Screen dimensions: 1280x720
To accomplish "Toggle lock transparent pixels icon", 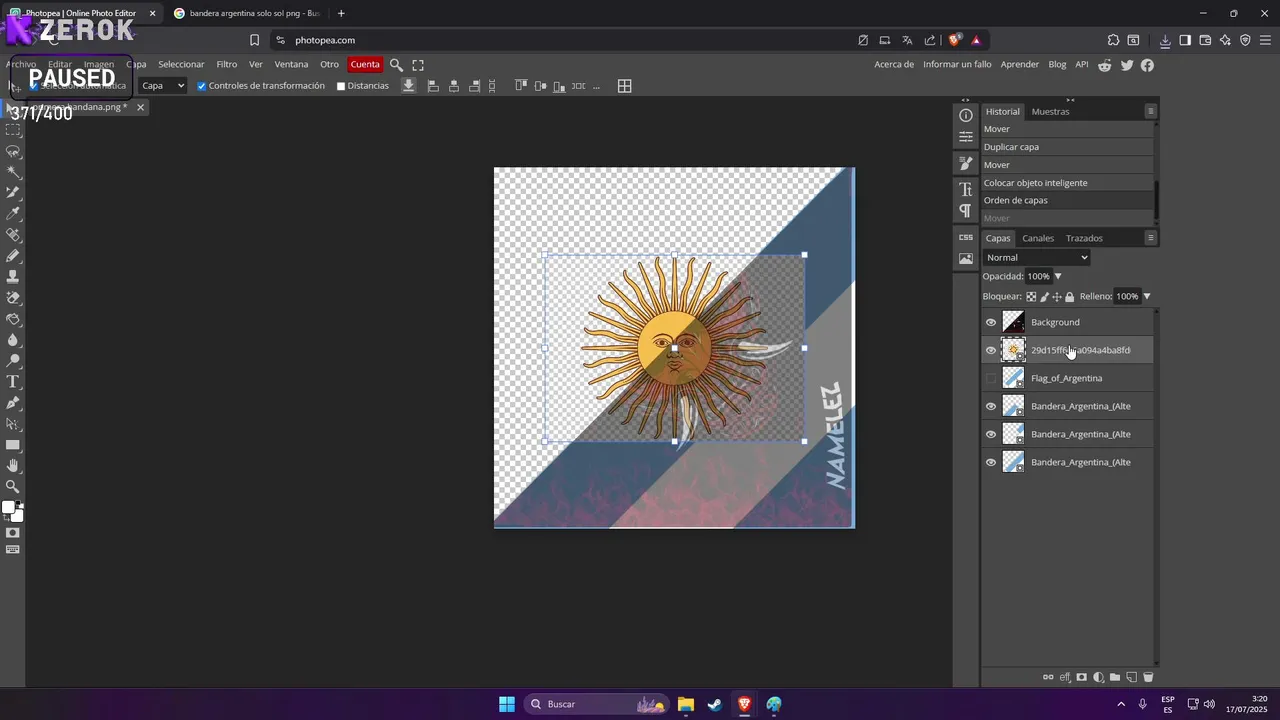I will pos(1031,296).
